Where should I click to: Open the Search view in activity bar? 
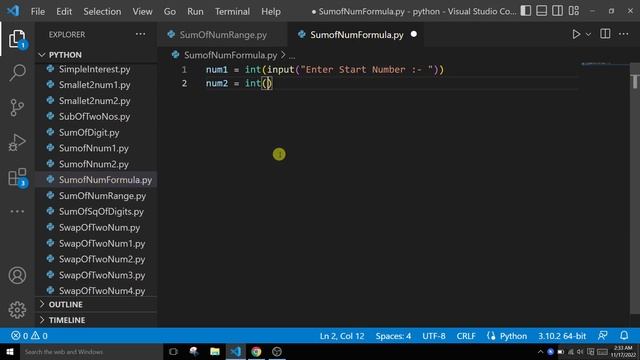click(x=17, y=73)
